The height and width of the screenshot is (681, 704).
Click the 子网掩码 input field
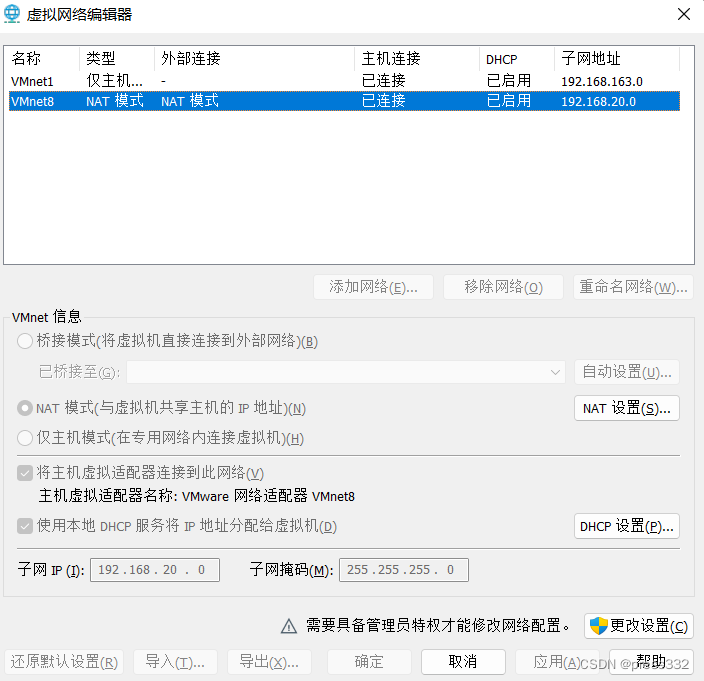tap(404, 570)
